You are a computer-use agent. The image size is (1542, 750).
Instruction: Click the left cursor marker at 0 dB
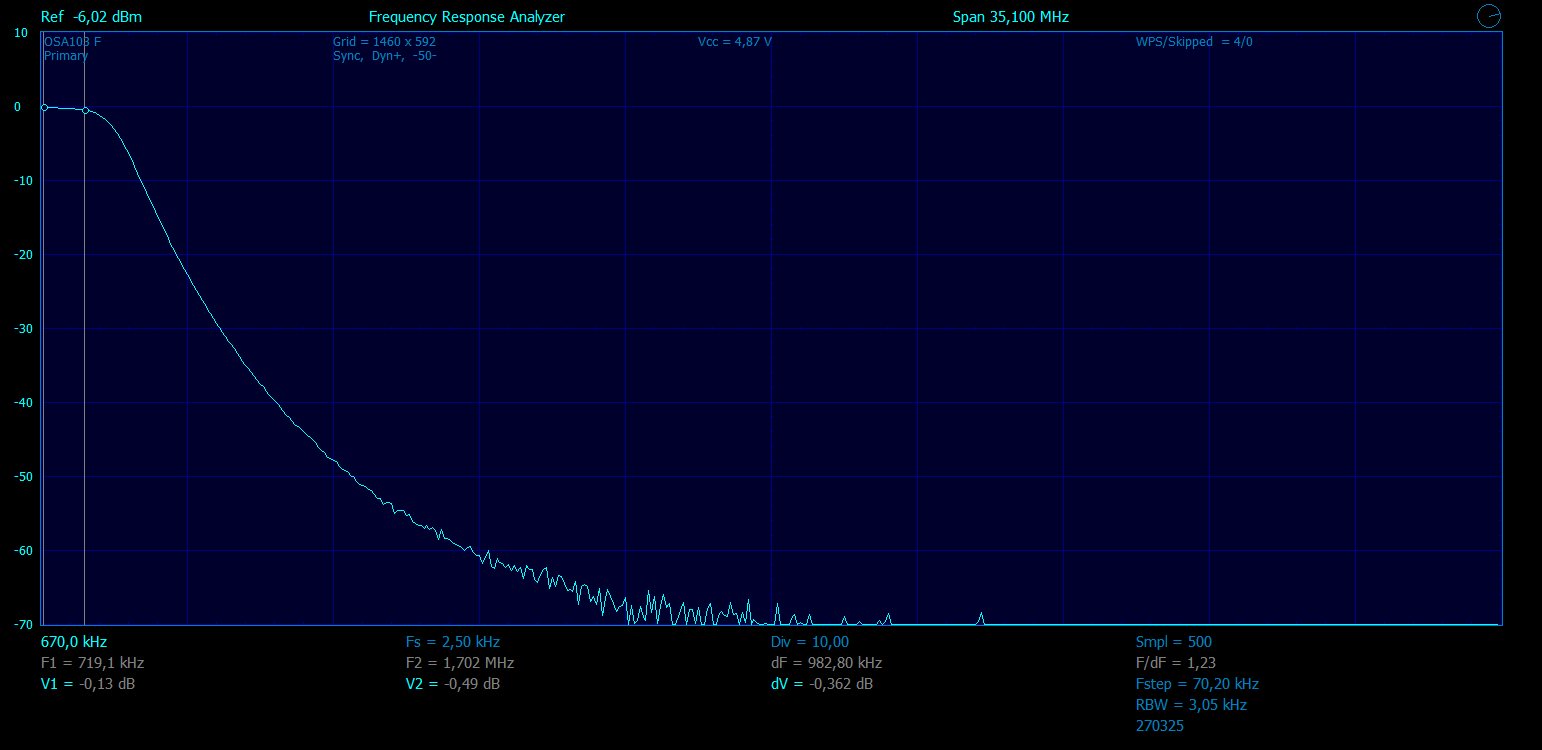tap(44, 107)
